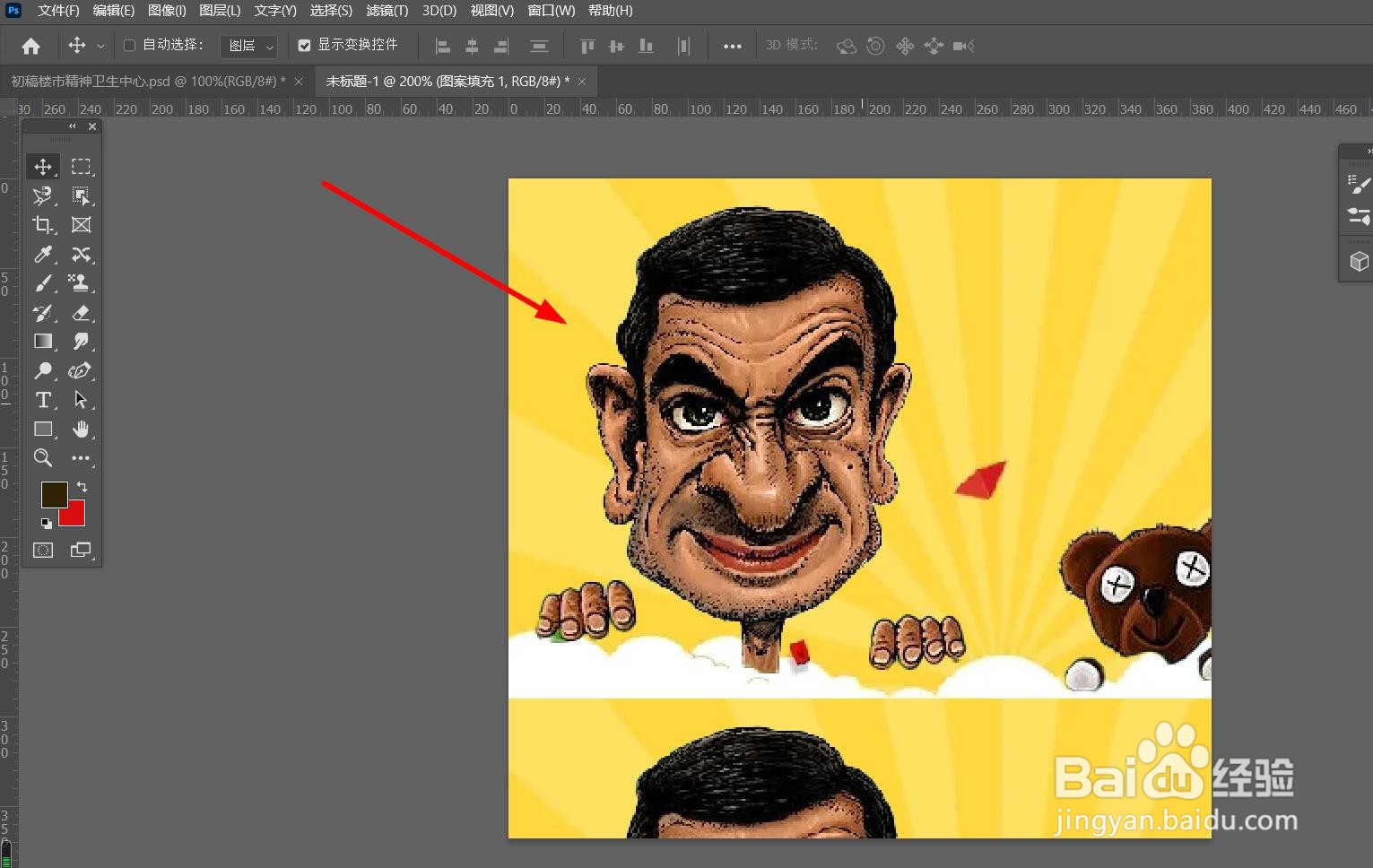Image resolution: width=1373 pixels, height=868 pixels.
Task: Select the Horizontal Type tool
Action: (42, 400)
